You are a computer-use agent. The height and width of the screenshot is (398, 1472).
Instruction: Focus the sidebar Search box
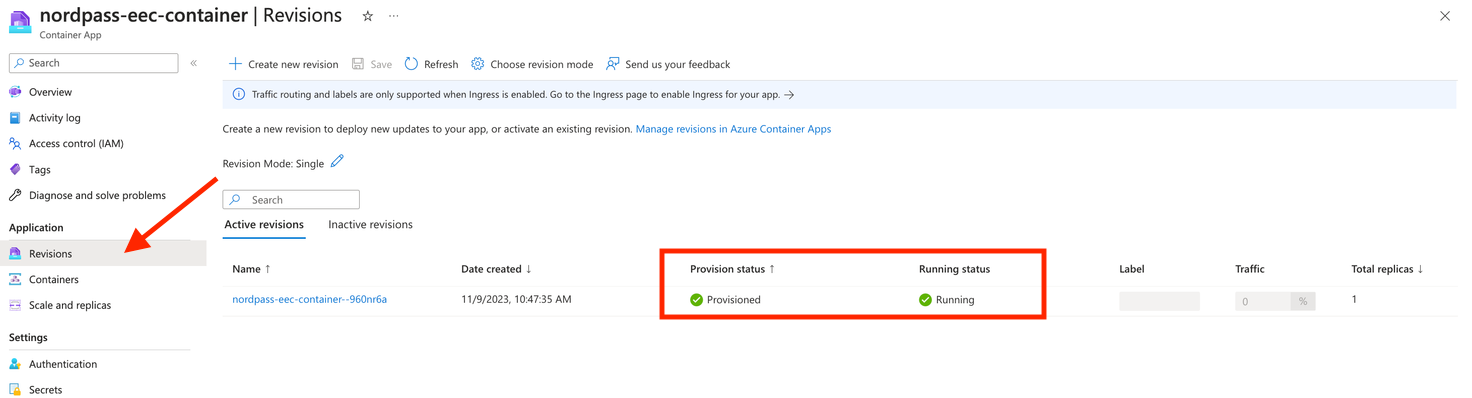(94, 63)
